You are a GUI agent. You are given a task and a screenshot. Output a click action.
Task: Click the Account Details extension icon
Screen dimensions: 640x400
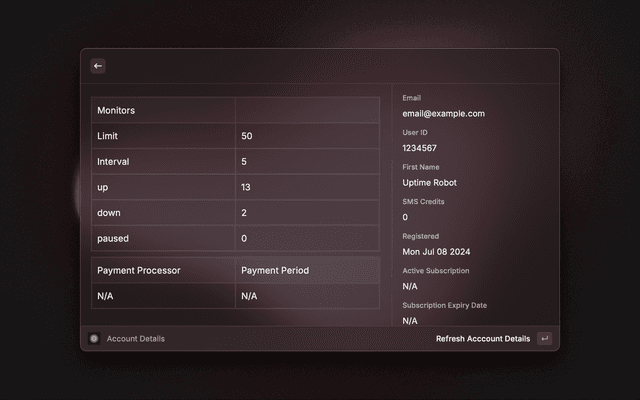(x=94, y=339)
